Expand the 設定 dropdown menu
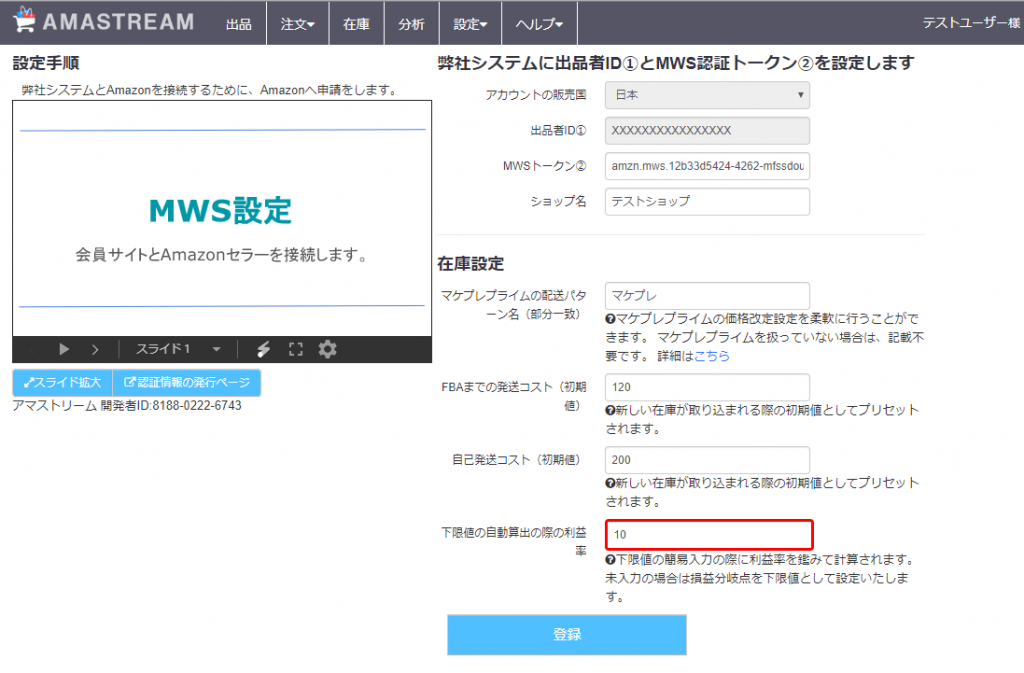This screenshot has height=673, width=1024. tap(470, 24)
